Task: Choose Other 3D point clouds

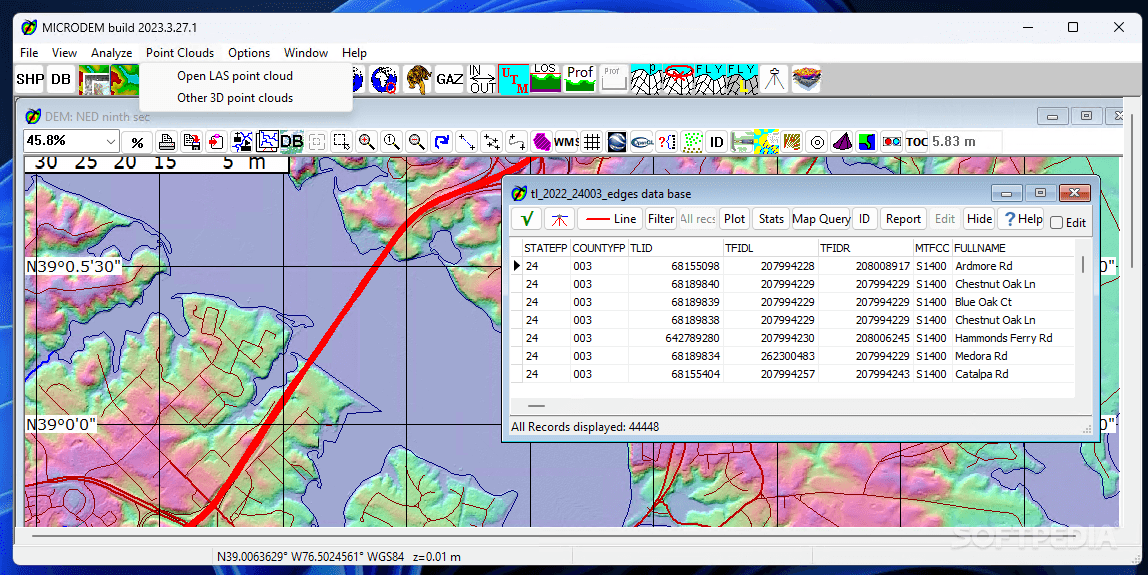Action: coord(235,97)
